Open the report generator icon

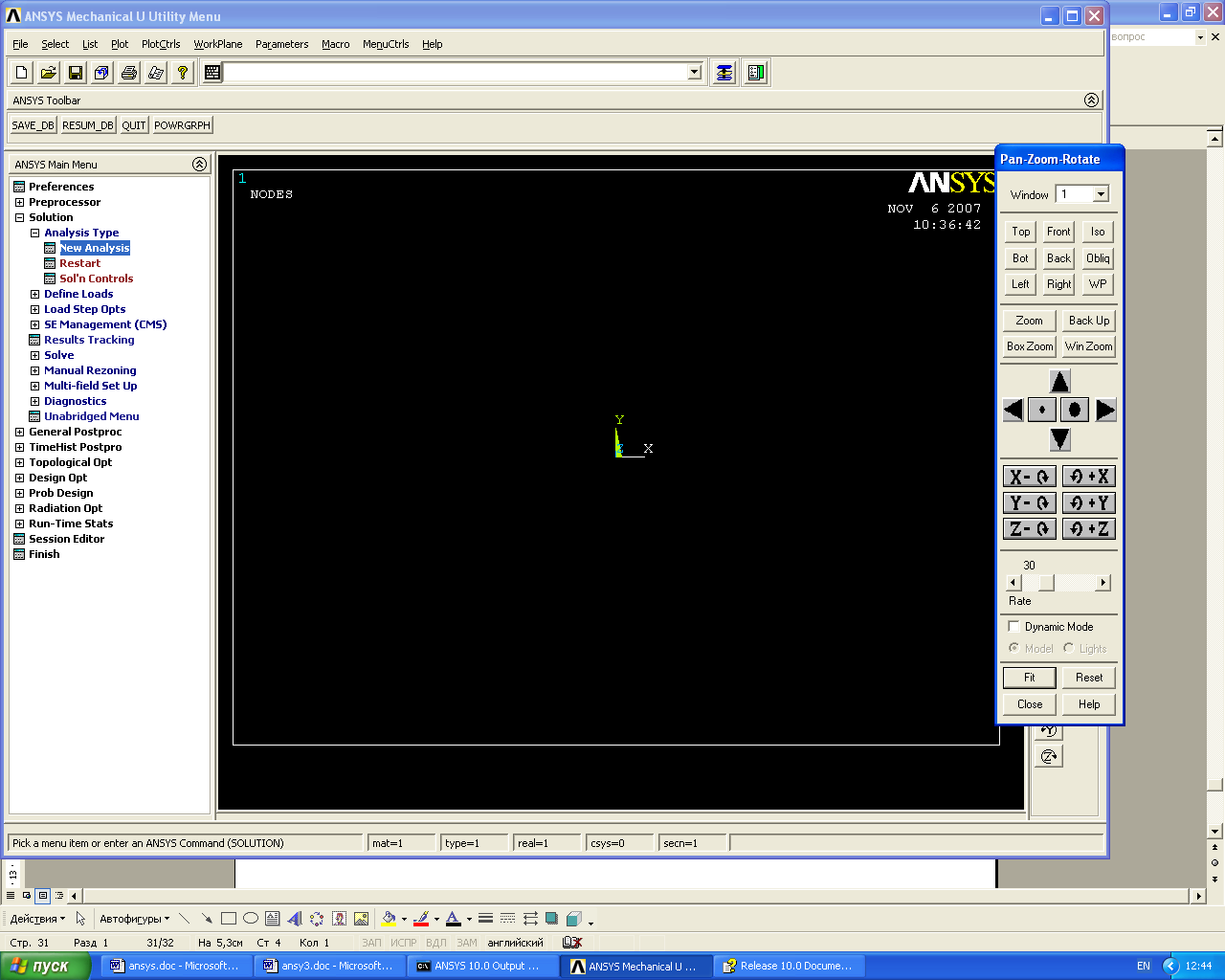[156, 73]
